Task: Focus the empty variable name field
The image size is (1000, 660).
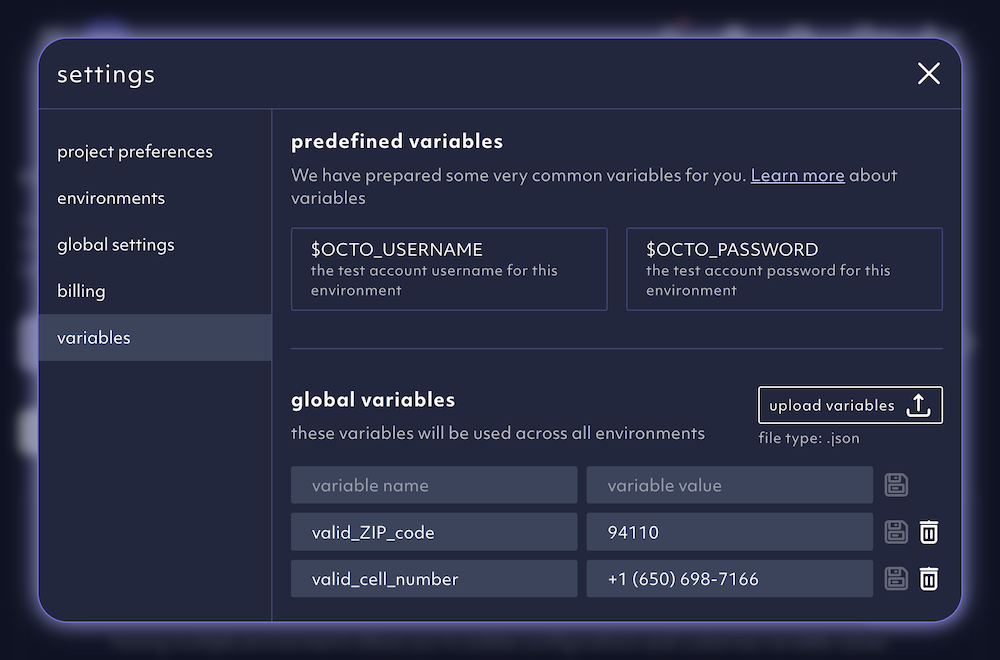Action: coord(434,485)
